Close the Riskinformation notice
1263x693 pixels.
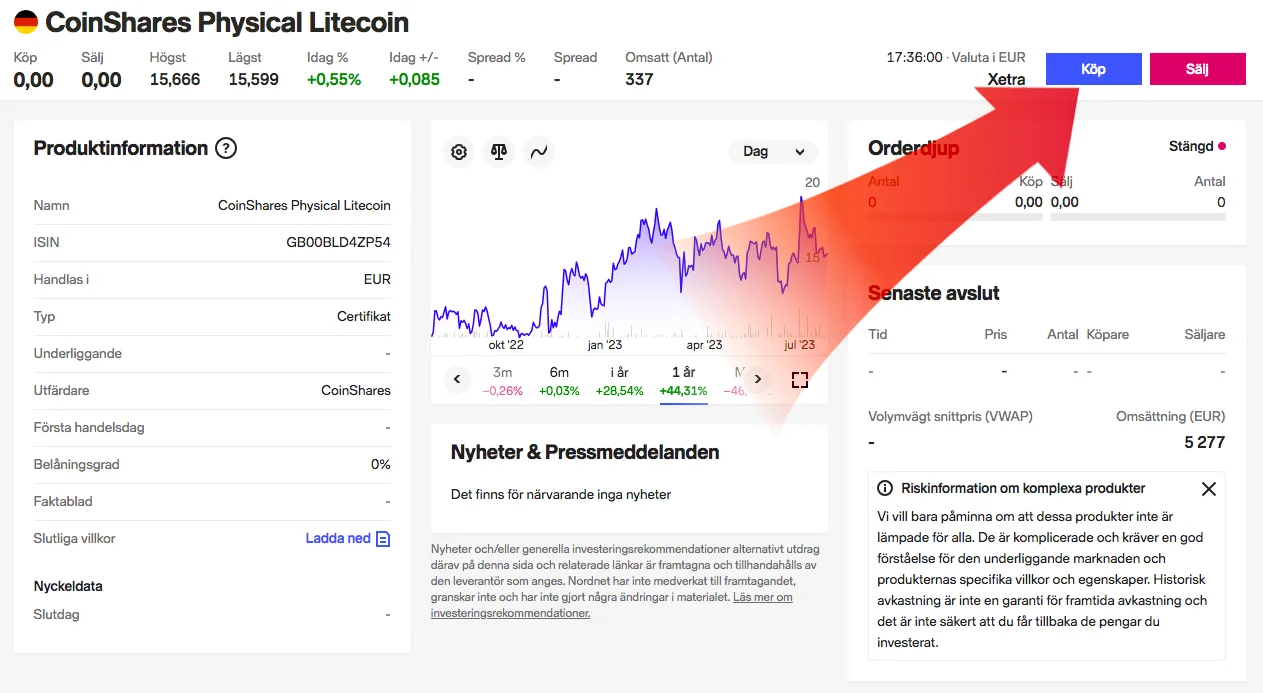[x=1208, y=489]
